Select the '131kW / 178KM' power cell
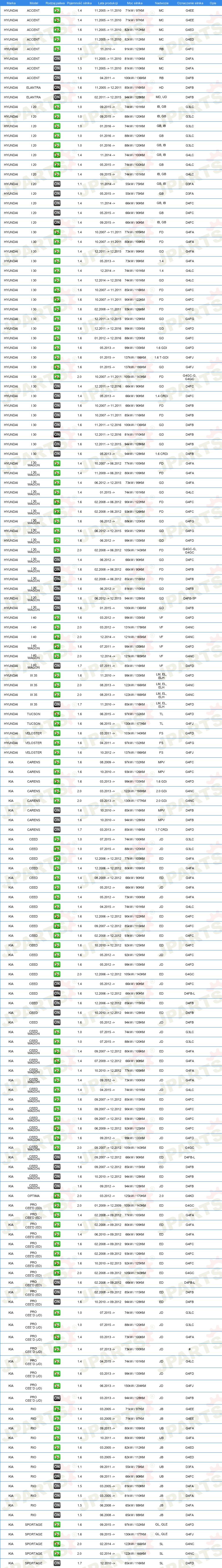Viewport: 222px width, 1568px height. tap(134, 628)
